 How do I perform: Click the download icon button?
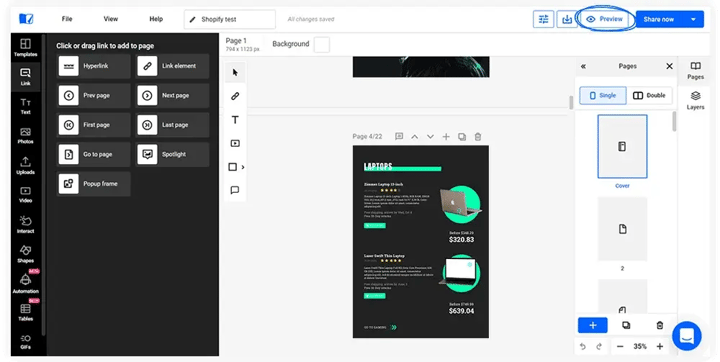567,19
